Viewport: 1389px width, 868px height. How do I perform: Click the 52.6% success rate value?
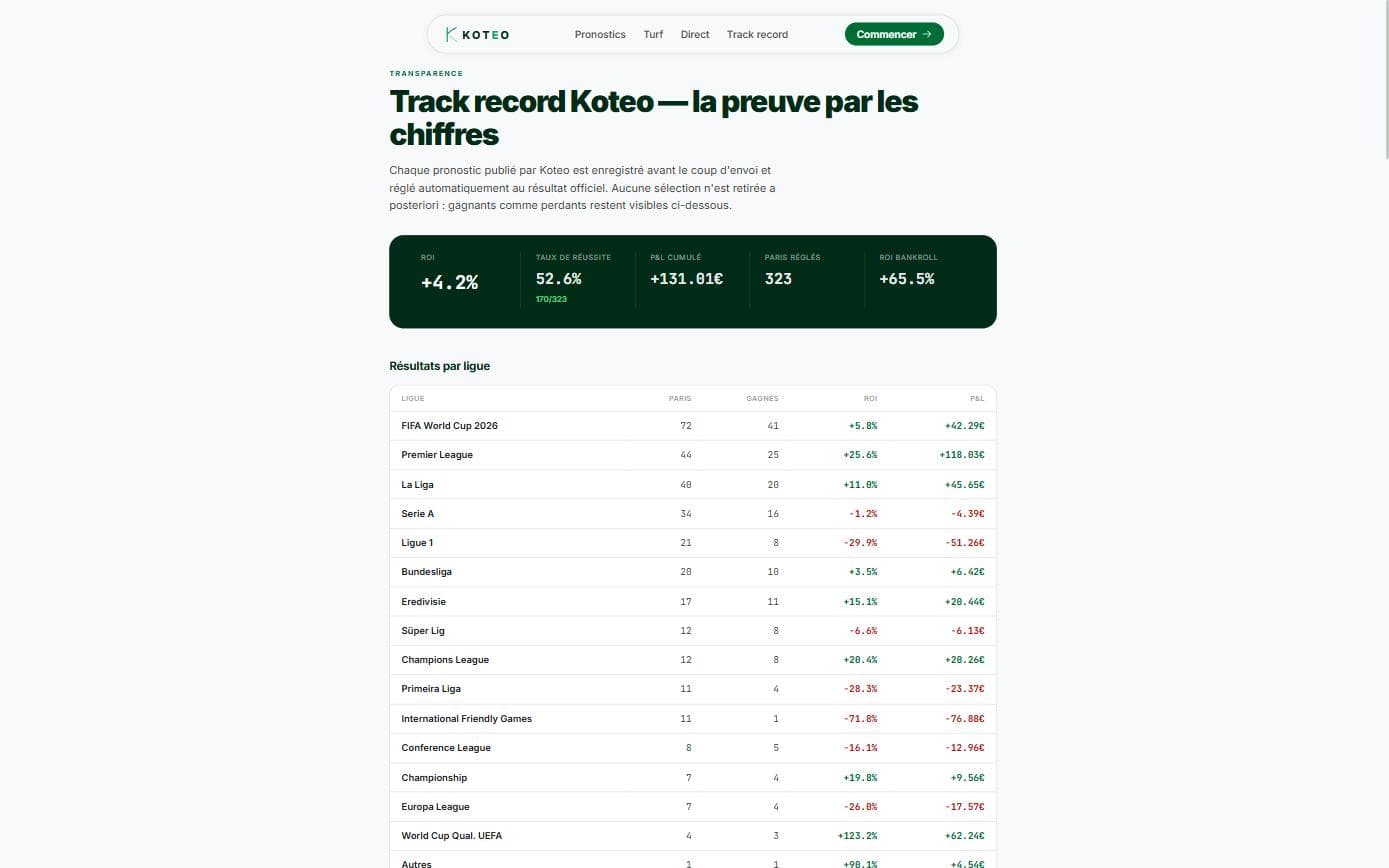558,279
